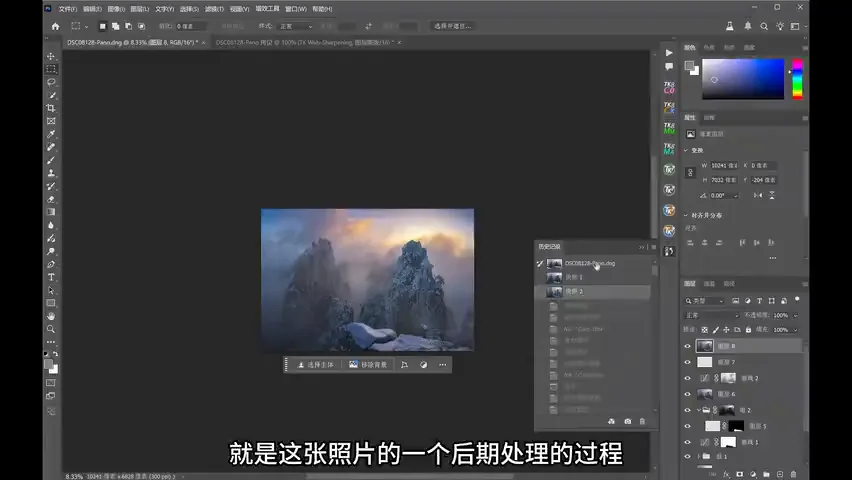The width and height of the screenshot is (852, 480).
Task: Select the Clone Stamp tool
Action: point(51,173)
